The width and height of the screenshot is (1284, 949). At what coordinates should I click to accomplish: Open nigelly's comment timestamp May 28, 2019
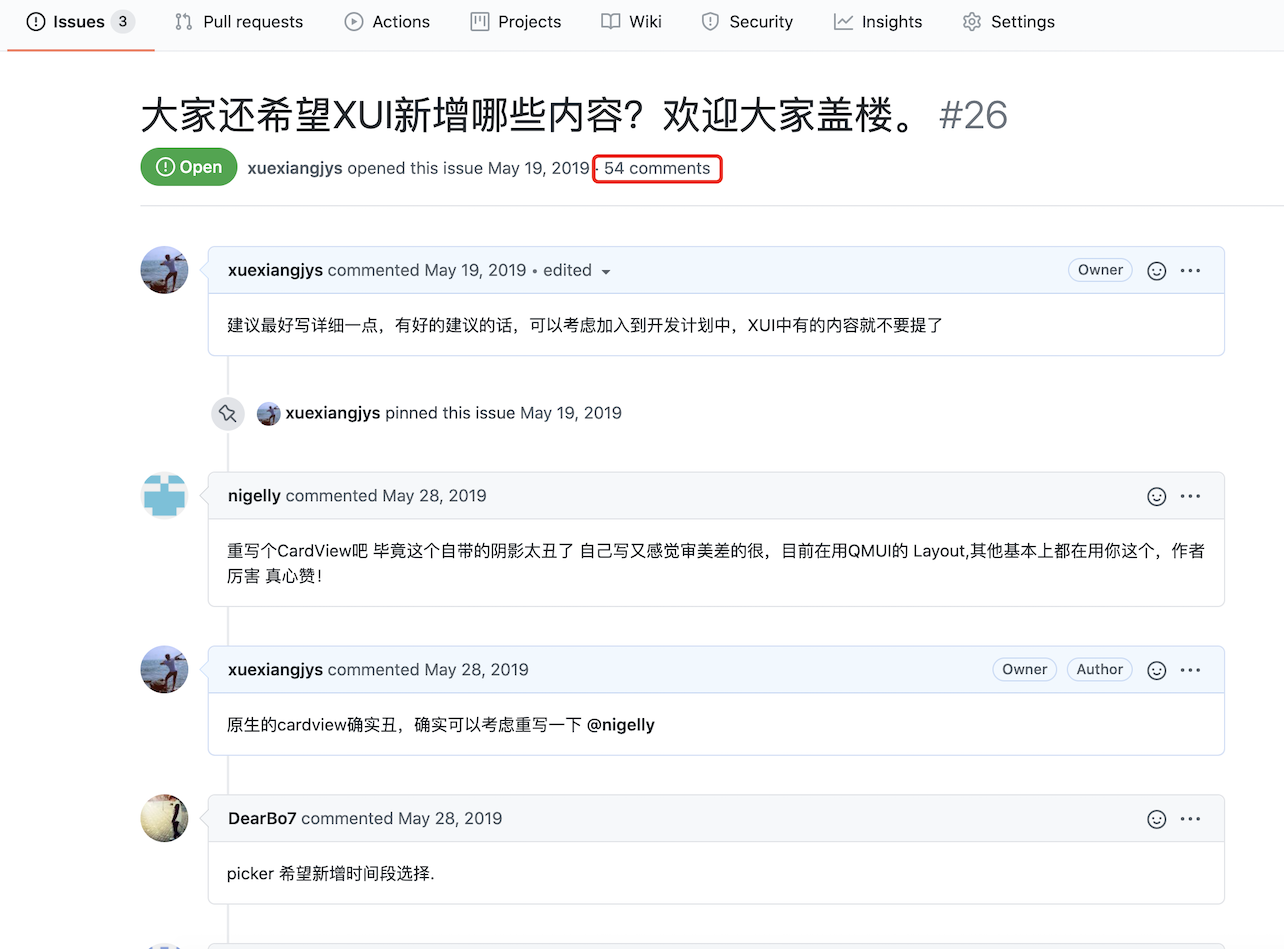click(434, 496)
